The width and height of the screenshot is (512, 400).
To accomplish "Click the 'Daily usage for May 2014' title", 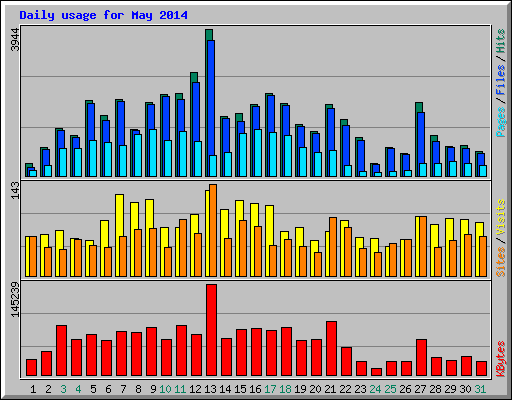I will point(103,15).
